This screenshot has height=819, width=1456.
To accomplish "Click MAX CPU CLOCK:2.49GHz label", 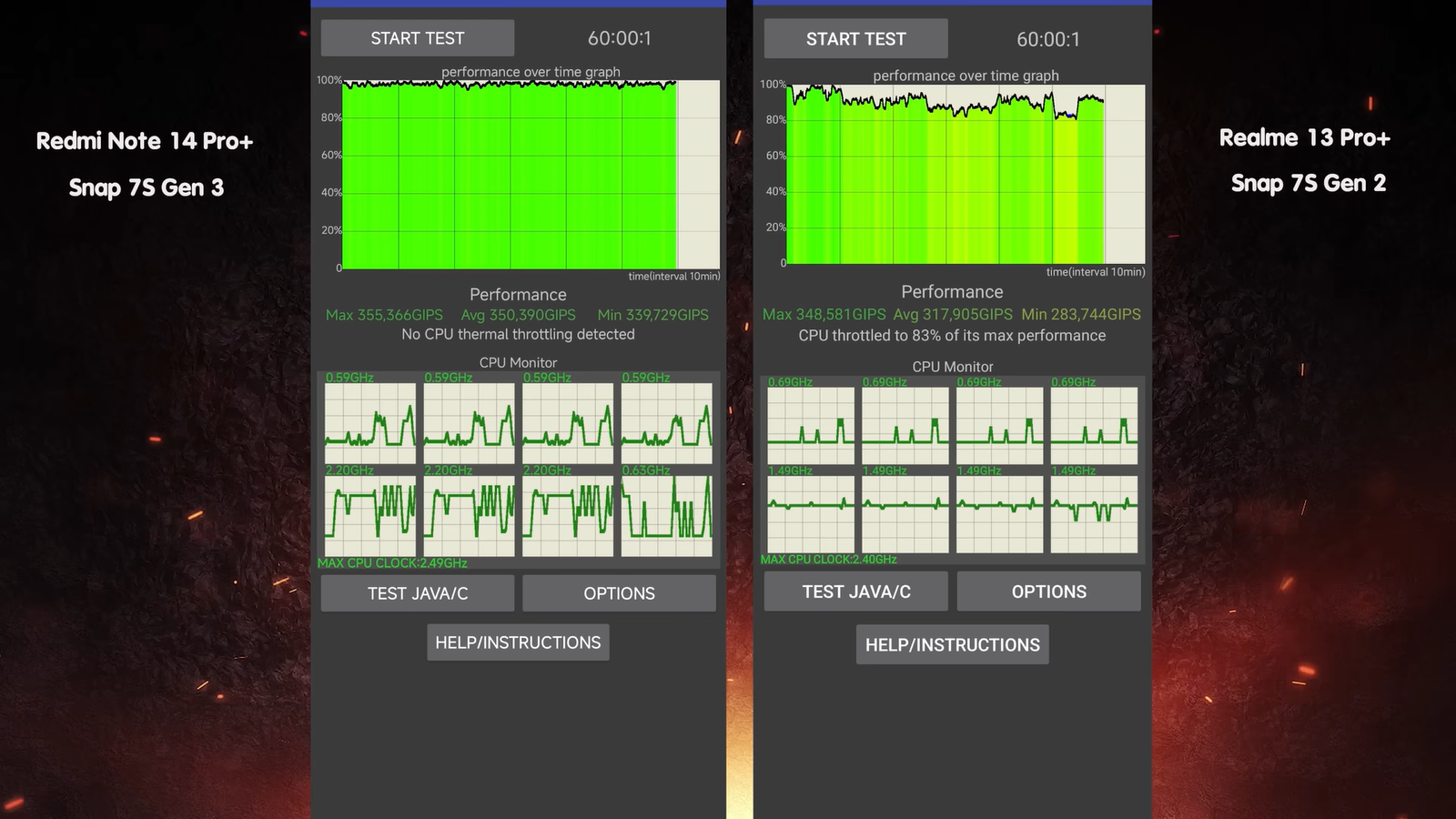I will coord(392,563).
